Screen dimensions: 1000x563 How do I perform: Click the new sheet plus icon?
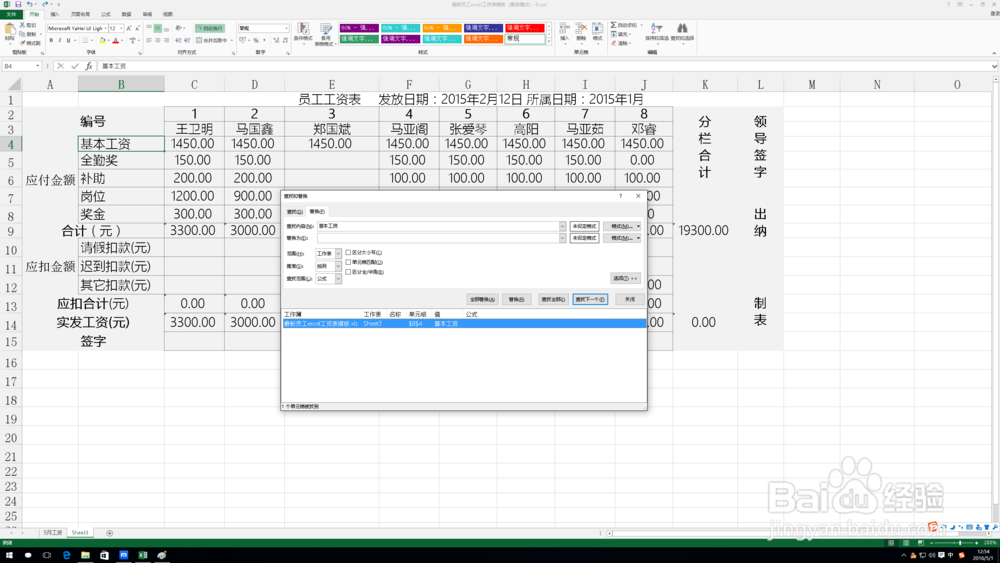pos(110,532)
